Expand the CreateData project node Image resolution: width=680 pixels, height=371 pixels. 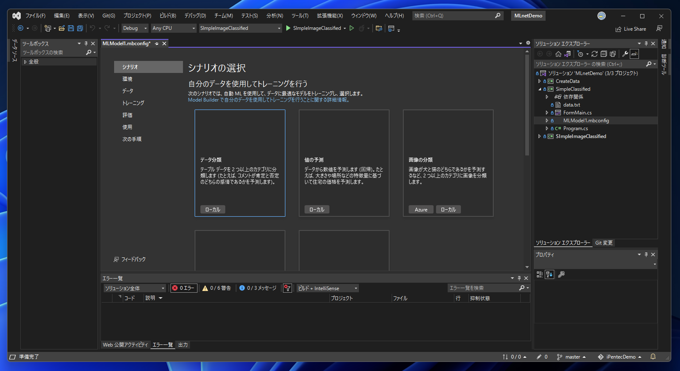click(x=539, y=81)
